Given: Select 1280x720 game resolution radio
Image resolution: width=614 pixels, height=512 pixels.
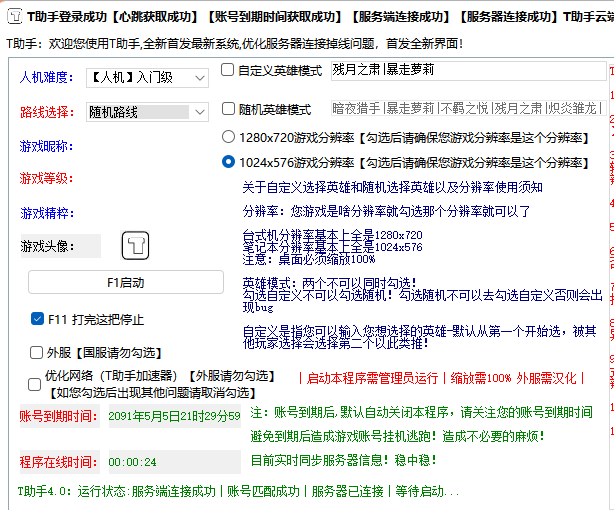Looking at the screenshot, I should [228, 137].
